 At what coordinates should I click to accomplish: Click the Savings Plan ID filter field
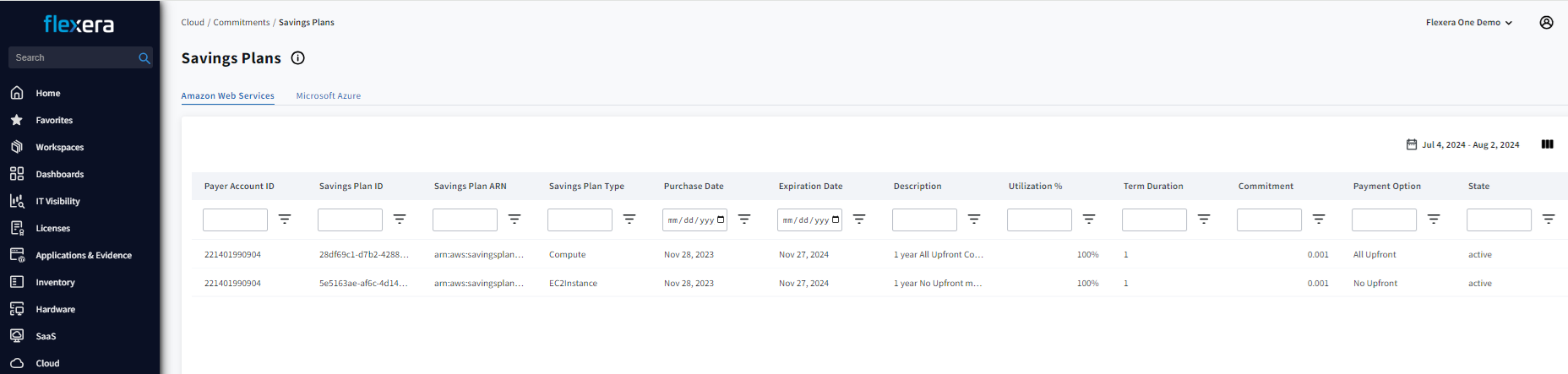click(x=350, y=220)
